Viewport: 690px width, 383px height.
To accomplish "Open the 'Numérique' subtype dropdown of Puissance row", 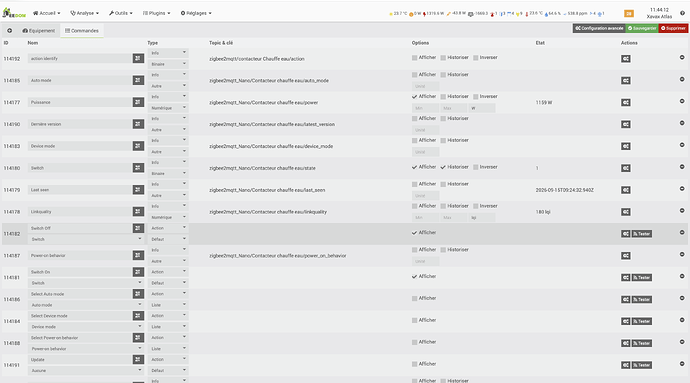I will 168,108.
